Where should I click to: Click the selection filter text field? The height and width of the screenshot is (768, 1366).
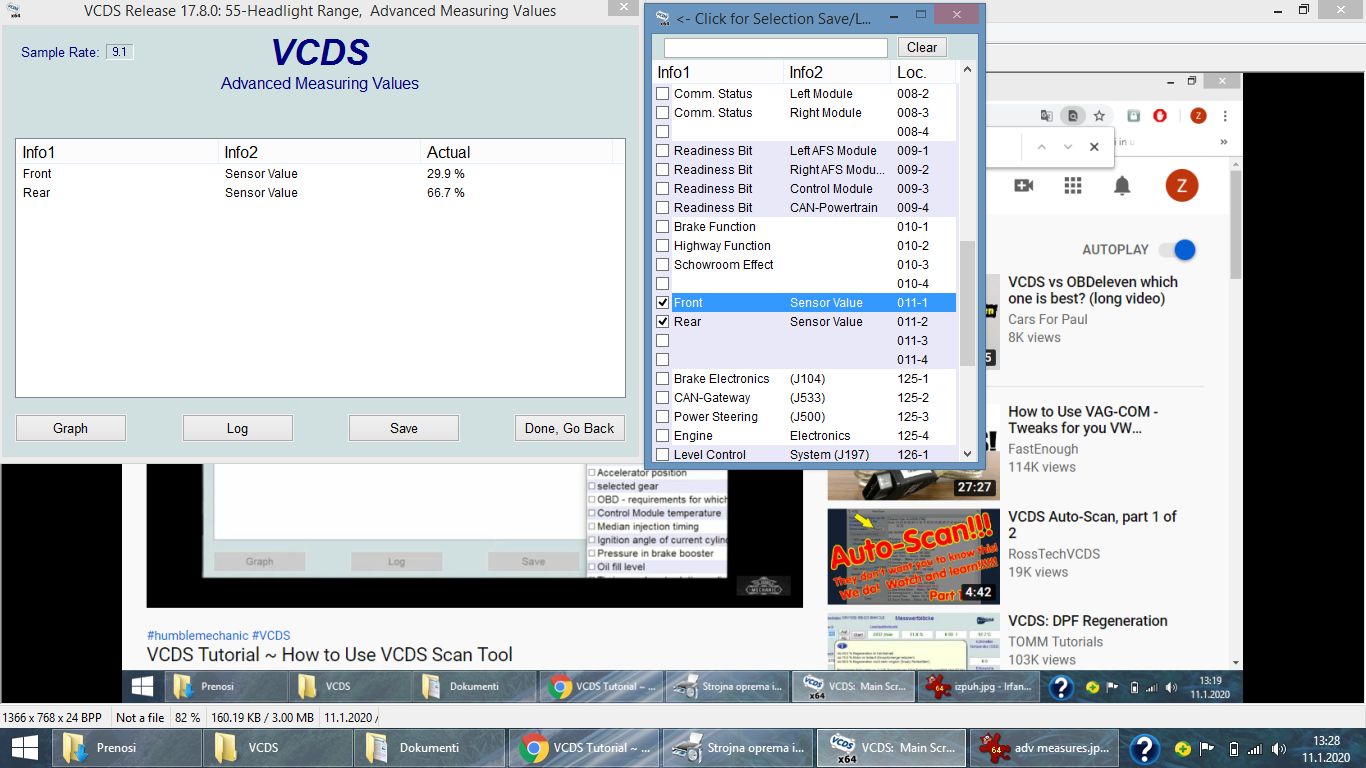click(x=776, y=47)
